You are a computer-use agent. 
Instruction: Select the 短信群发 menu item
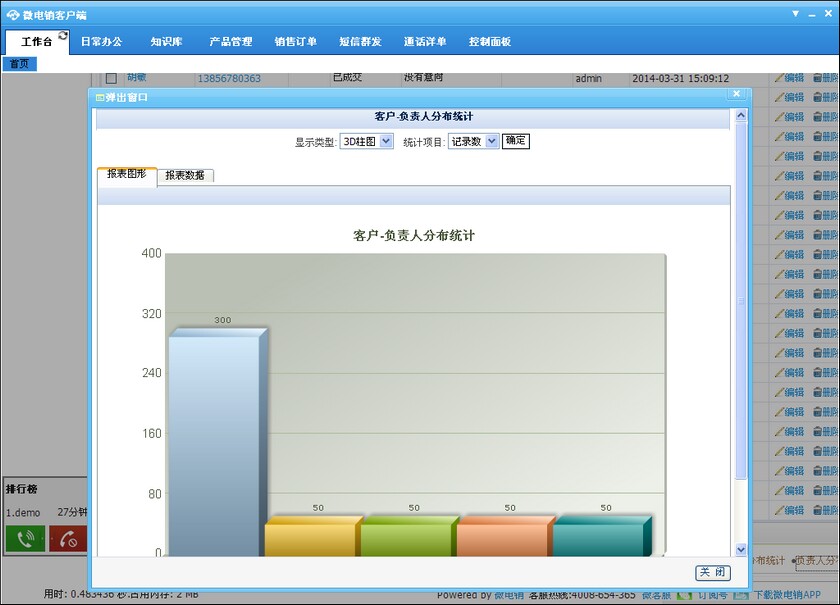tap(360, 42)
